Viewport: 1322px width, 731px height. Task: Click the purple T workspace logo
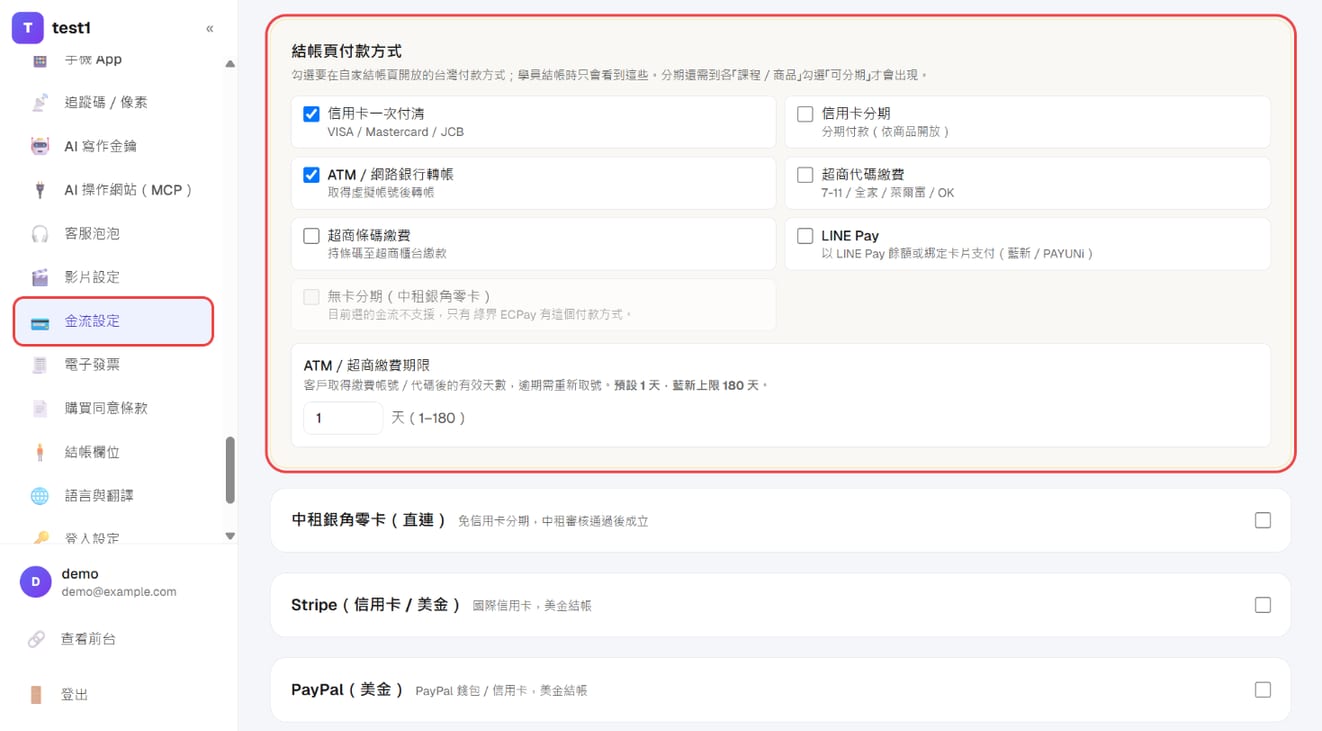tap(27, 28)
